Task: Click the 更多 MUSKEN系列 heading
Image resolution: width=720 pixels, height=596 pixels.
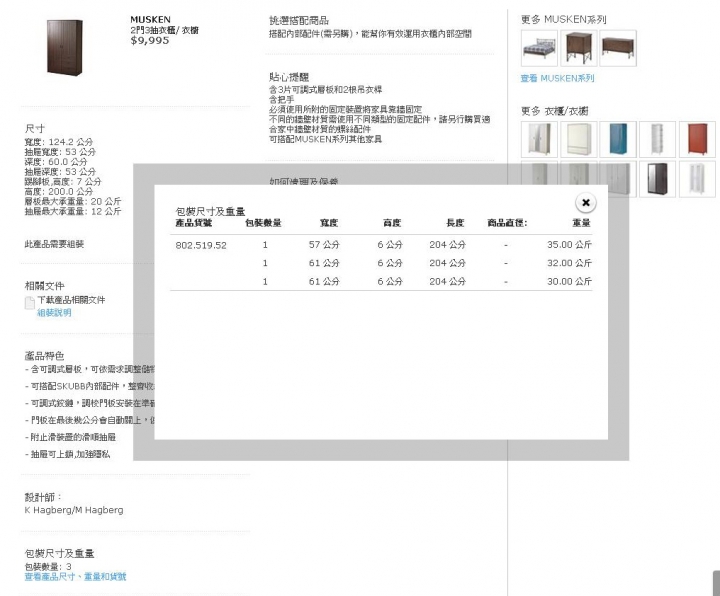Action: 563,19
